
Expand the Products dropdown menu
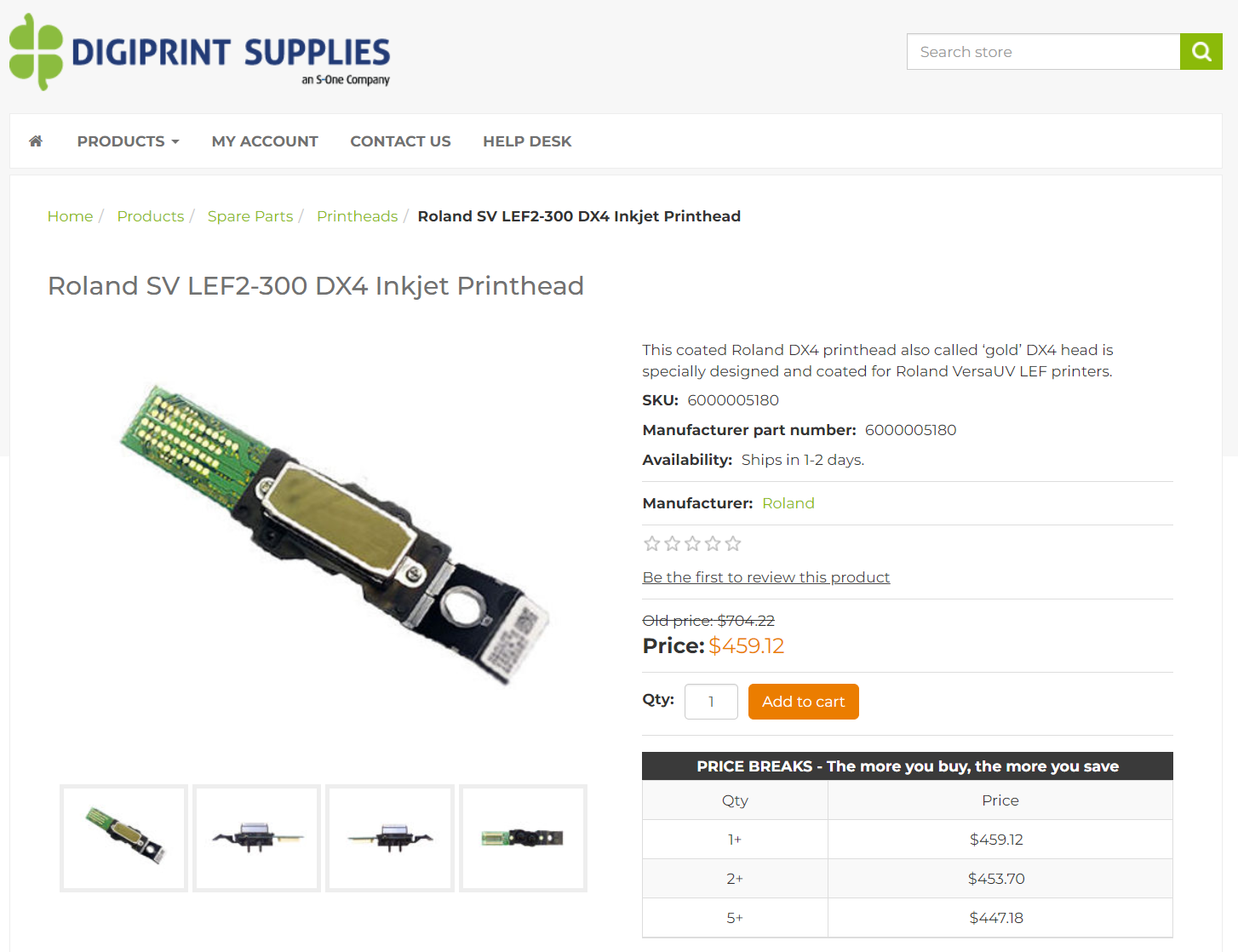tap(129, 141)
